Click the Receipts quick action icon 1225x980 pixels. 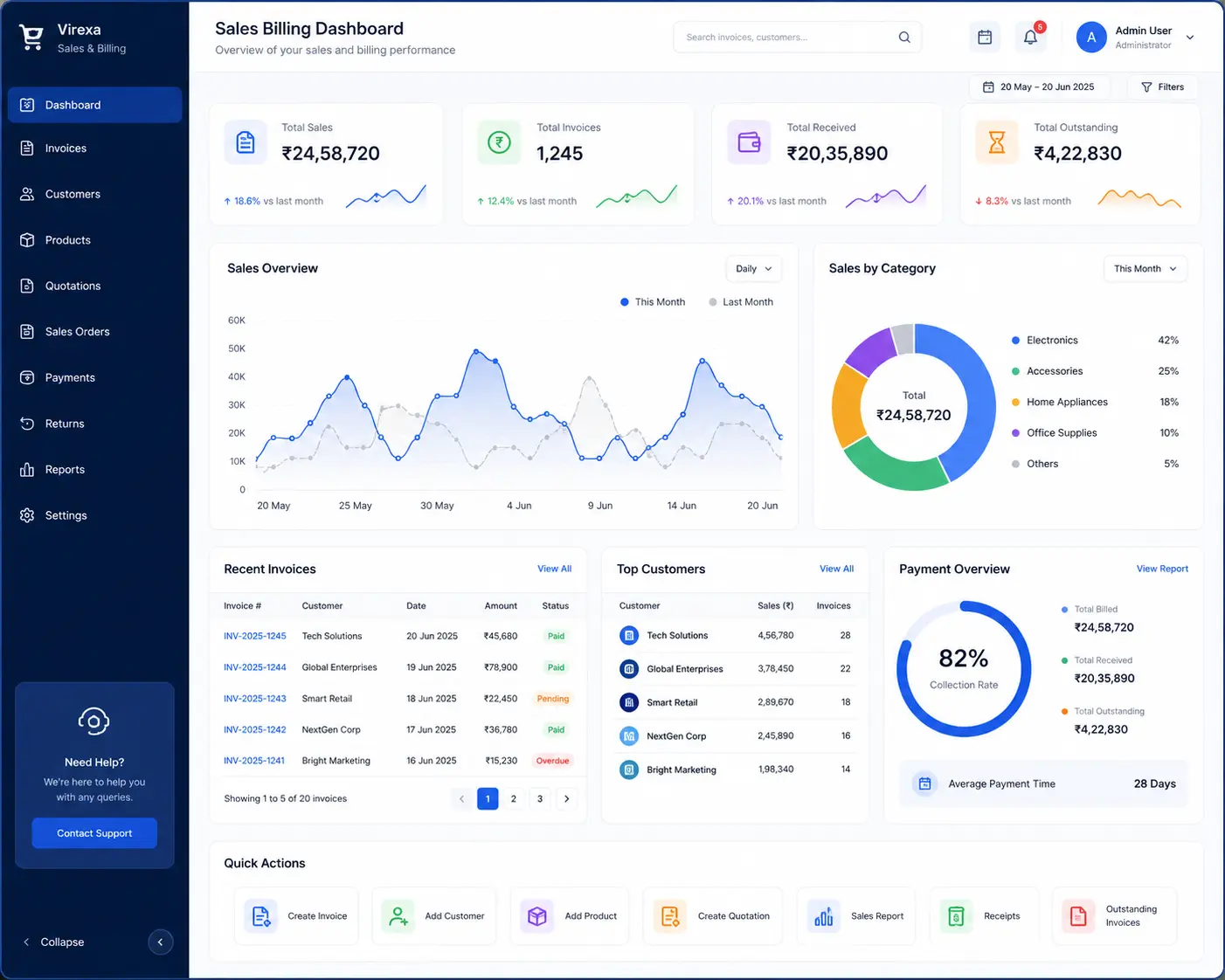[x=956, y=916]
